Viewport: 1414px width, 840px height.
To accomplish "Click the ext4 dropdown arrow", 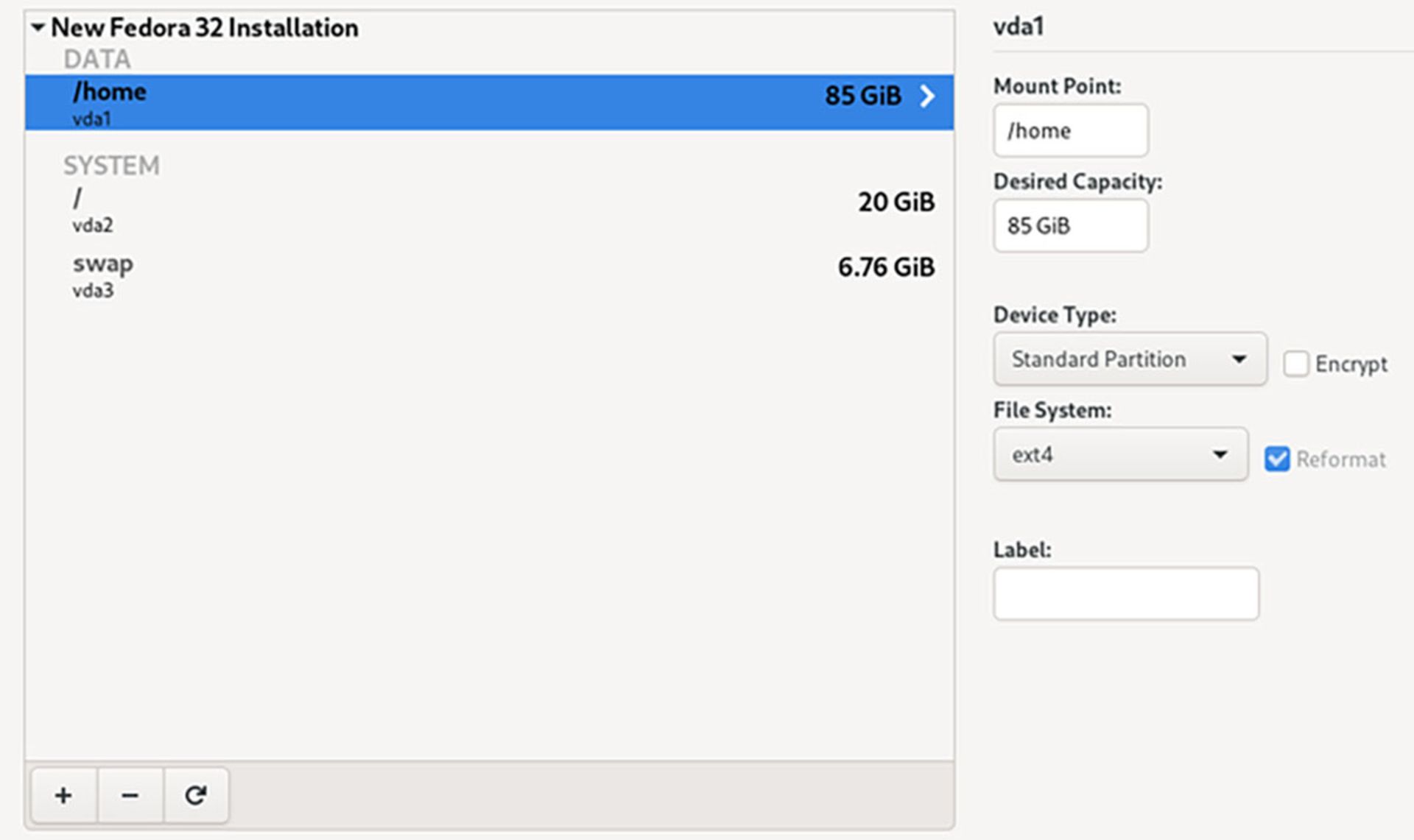I will pyautogui.click(x=1220, y=455).
